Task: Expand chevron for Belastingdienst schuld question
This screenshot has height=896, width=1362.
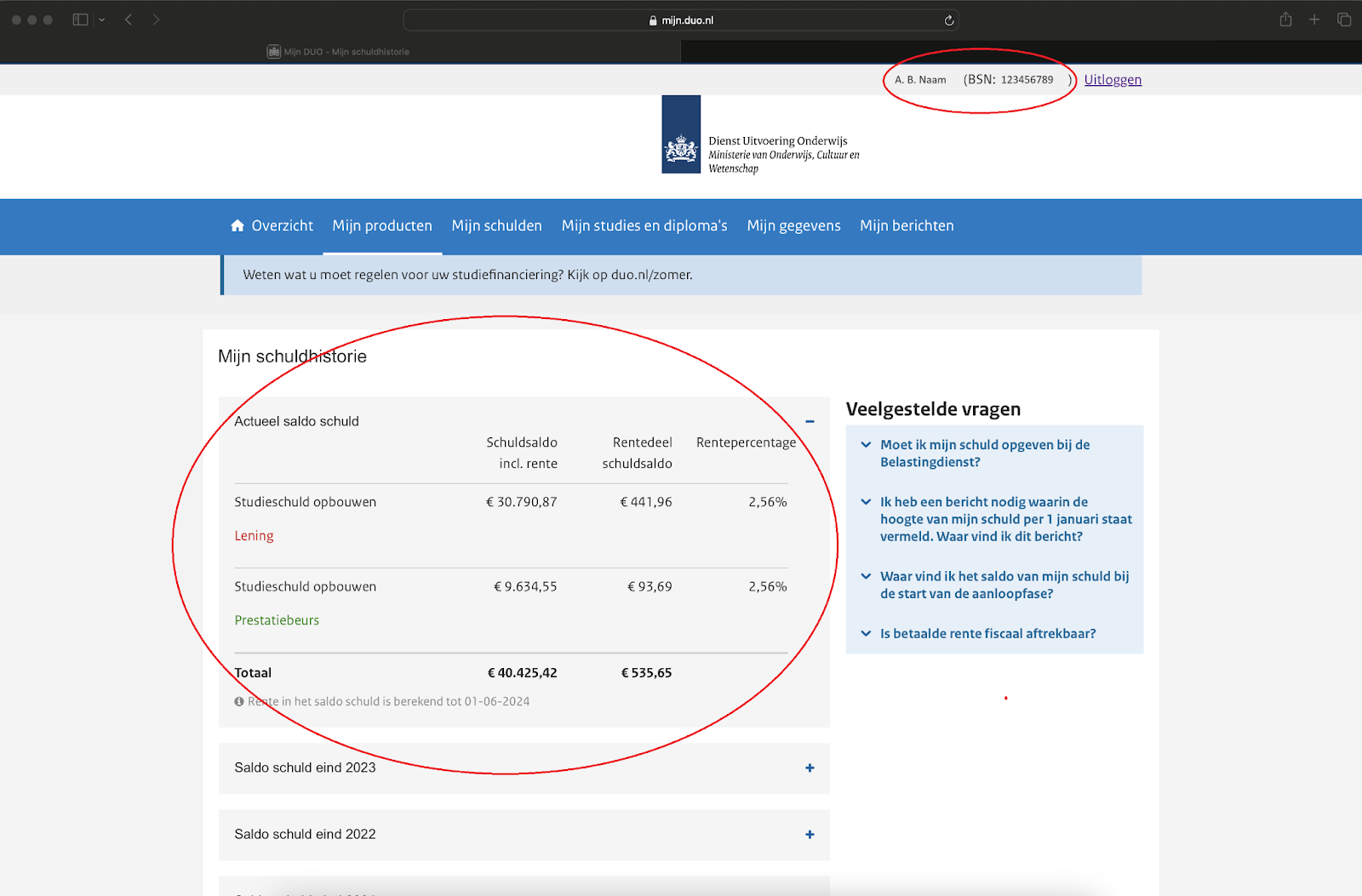Action: 866,445
